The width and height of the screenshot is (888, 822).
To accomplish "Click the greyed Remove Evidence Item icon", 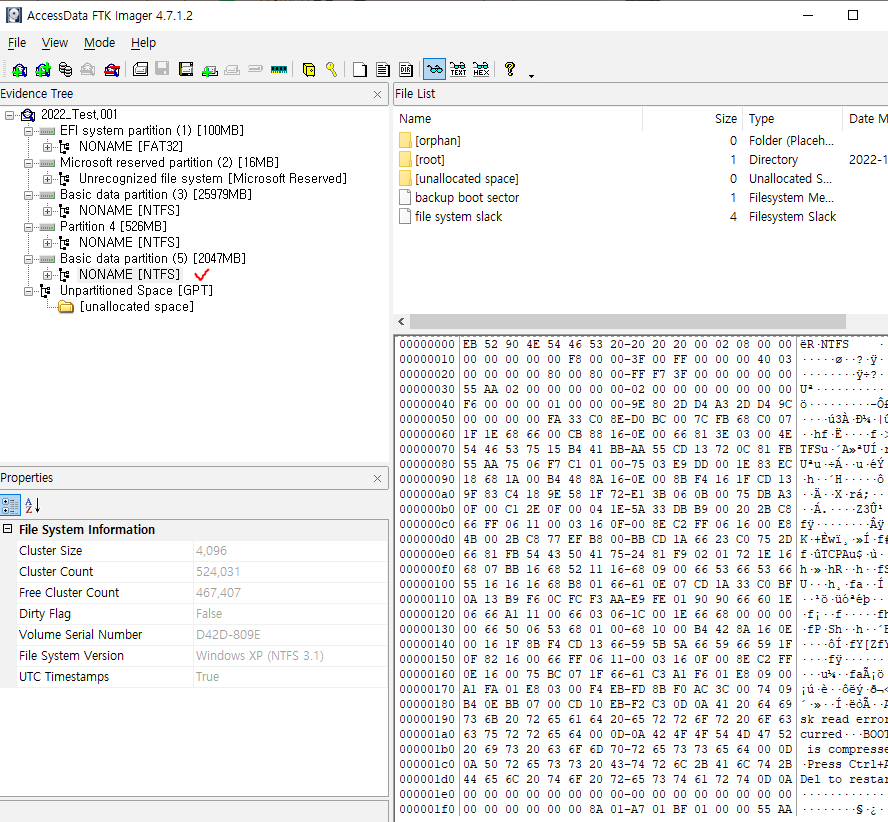I will click(87, 70).
